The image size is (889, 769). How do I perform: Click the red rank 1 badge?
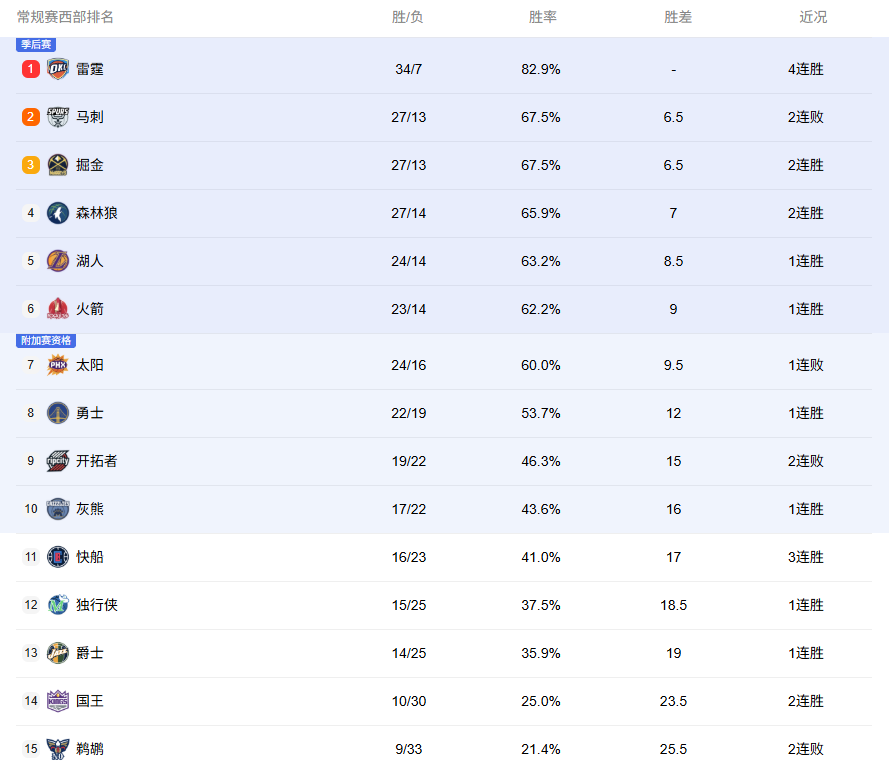click(x=31, y=69)
